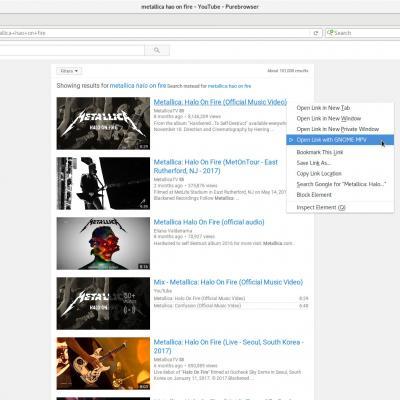The height and width of the screenshot is (400, 400).
Task: Click the Live Seoul guitar thumbnail
Action: (103, 363)
